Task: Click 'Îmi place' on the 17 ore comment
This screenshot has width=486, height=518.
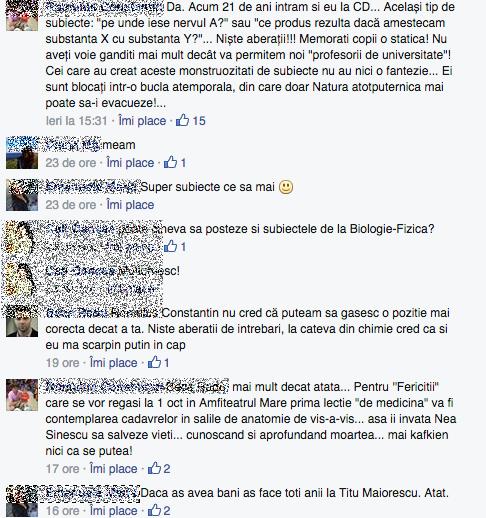Action: tap(114, 469)
